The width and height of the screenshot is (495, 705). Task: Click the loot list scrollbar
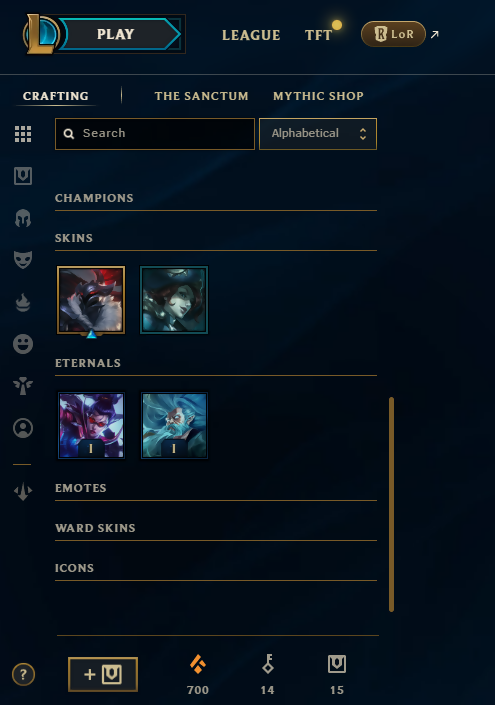tap(391, 504)
